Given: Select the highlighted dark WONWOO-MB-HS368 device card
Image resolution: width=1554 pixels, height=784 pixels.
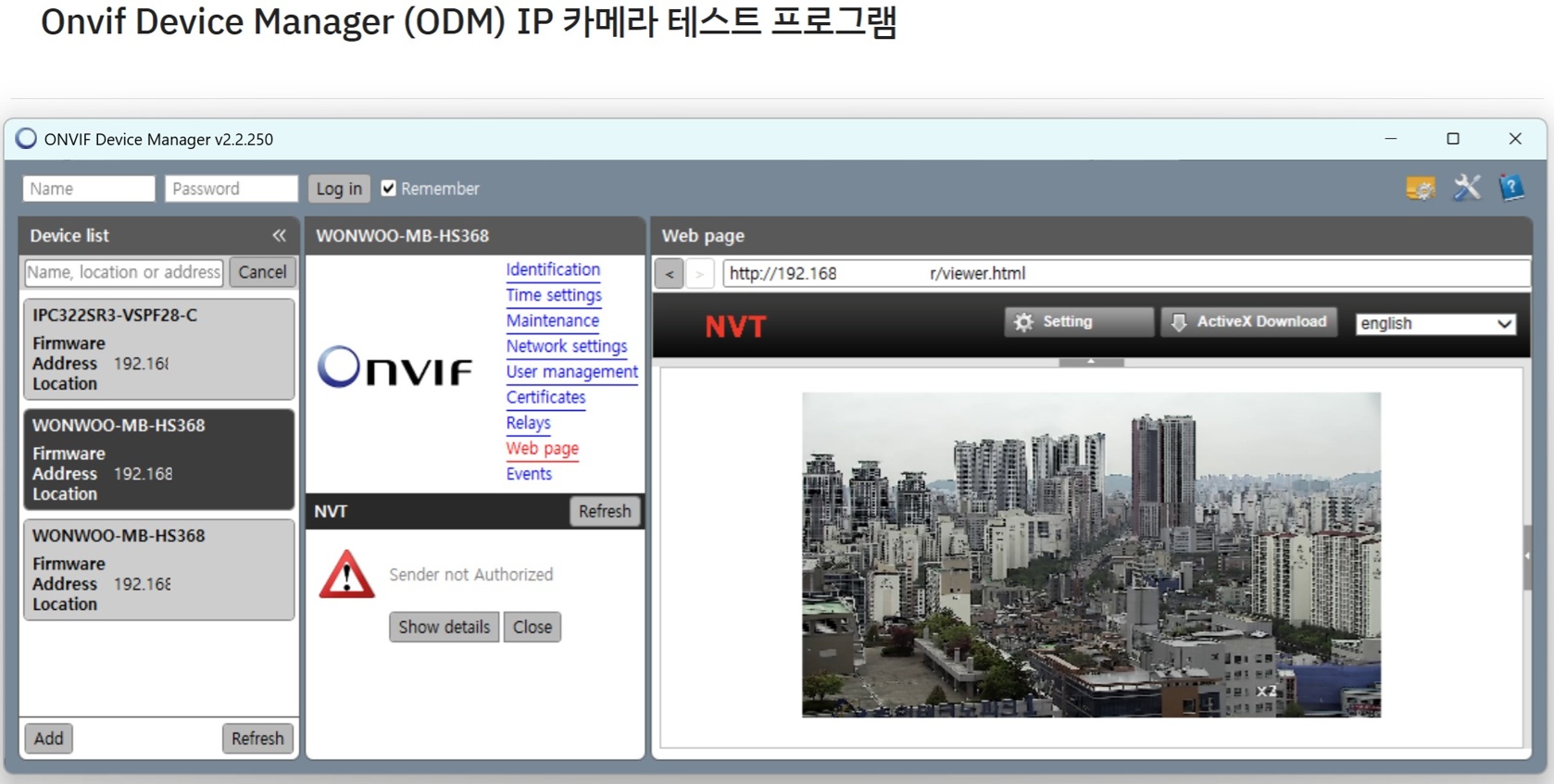Looking at the screenshot, I should (159, 459).
